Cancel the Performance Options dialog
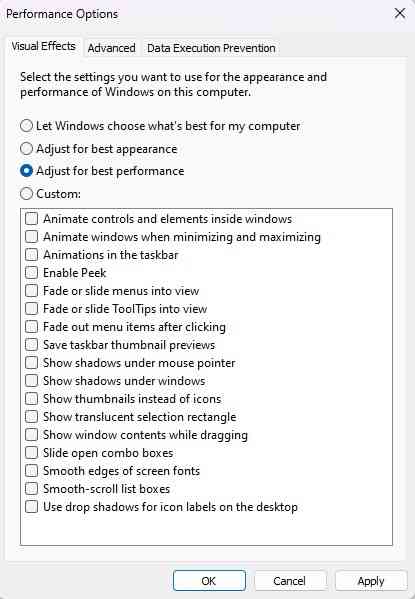The image size is (415, 599). coord(290,581)
